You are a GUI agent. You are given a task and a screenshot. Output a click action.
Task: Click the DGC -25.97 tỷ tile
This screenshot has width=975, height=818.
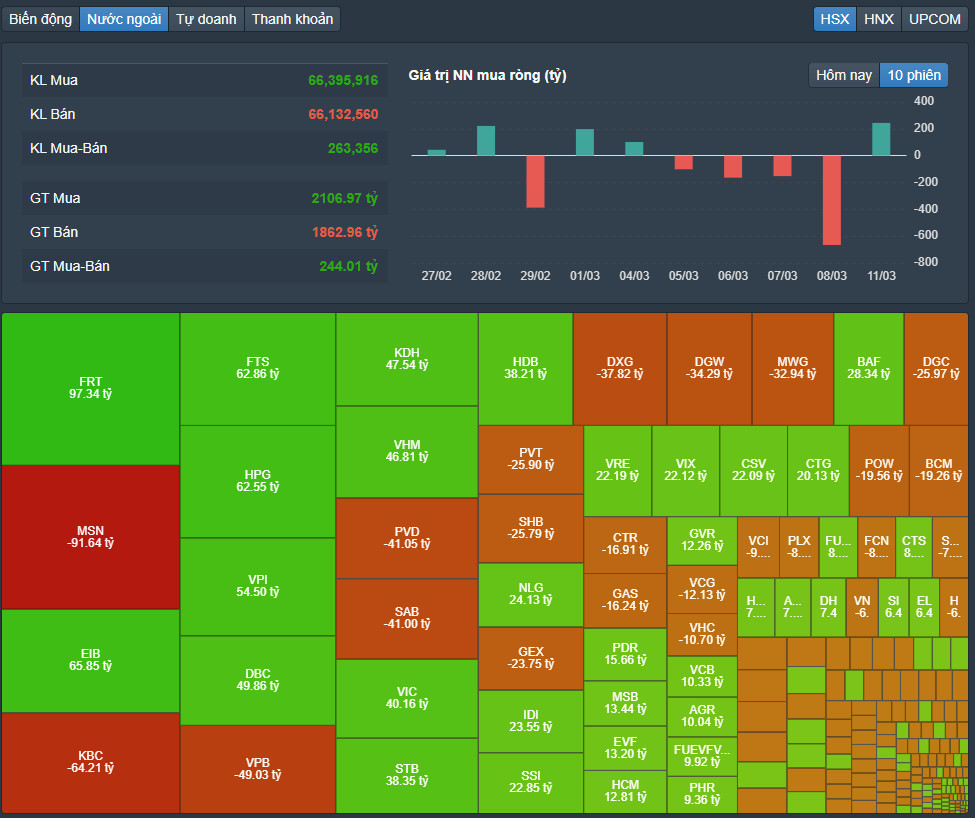[x=936, y=369]
